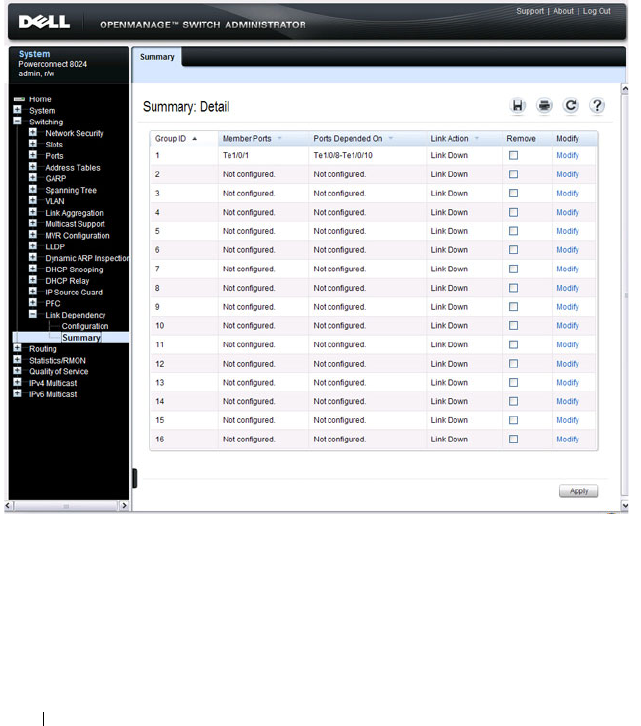Expand the Routing tree node

[17, 348]
